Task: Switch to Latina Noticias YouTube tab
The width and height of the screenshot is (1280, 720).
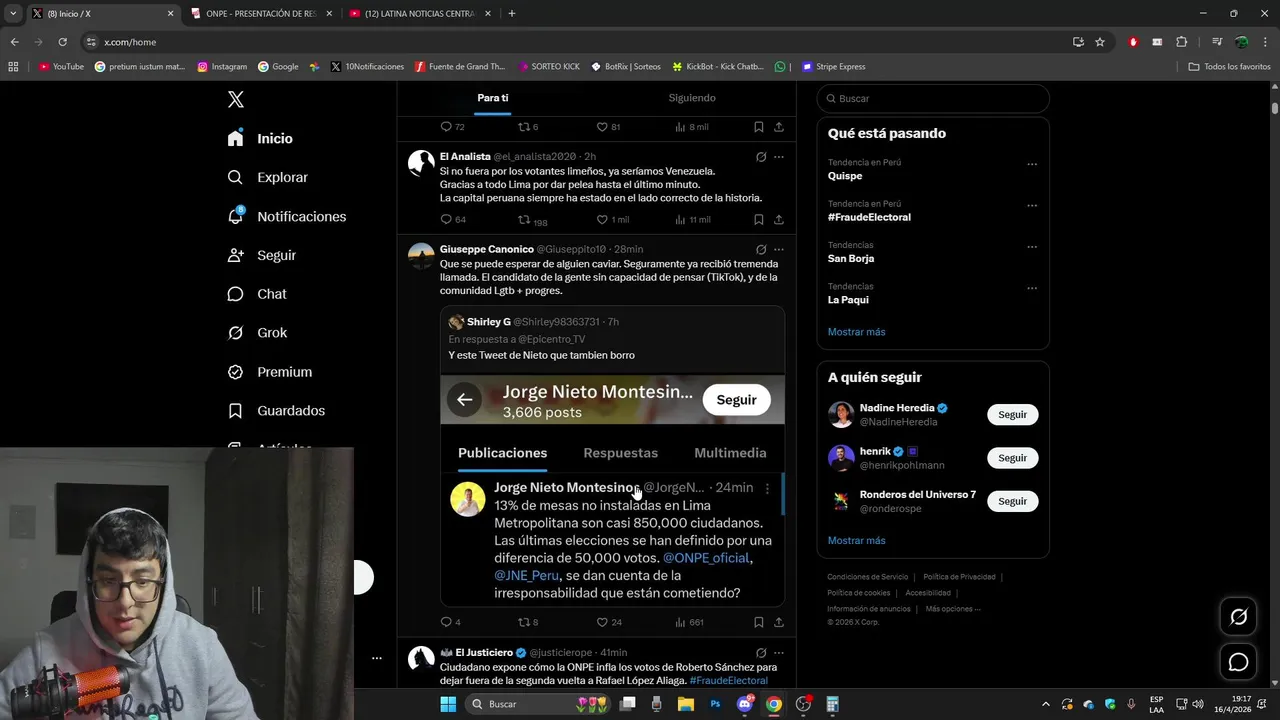Action: tap(419, 14)
